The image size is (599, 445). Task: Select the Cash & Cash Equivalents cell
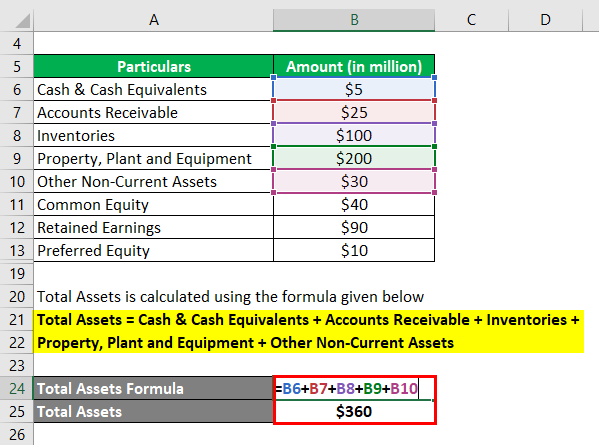(154, 89)
